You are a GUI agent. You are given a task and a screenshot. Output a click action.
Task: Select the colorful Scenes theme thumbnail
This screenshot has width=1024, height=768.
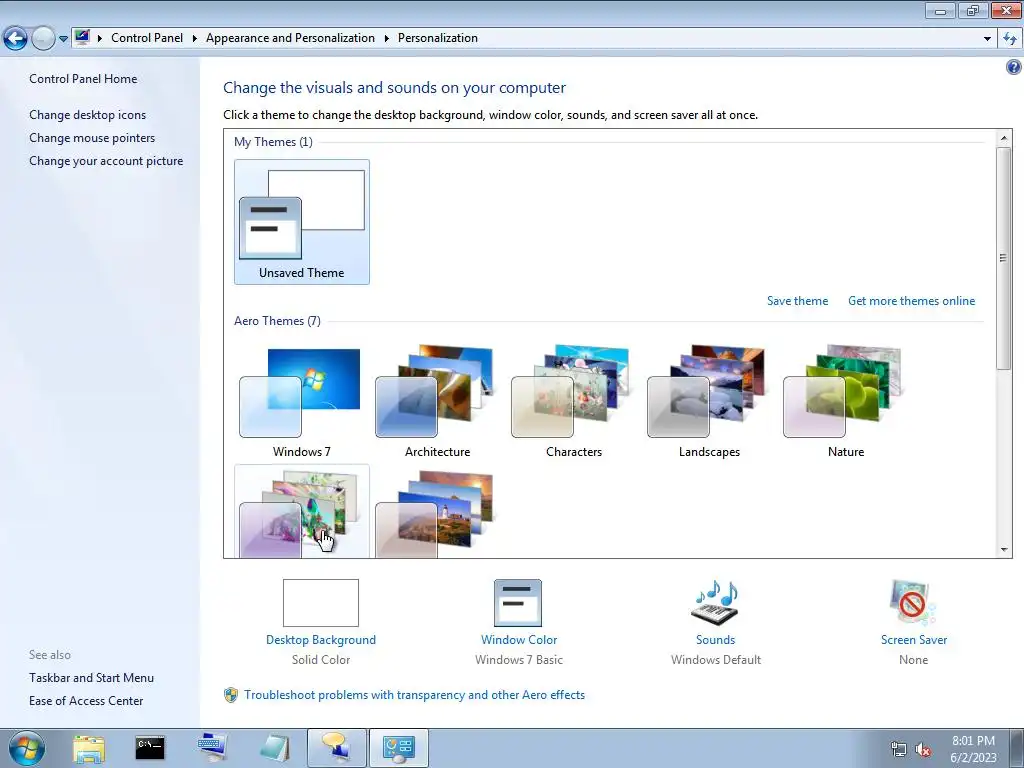302,511
